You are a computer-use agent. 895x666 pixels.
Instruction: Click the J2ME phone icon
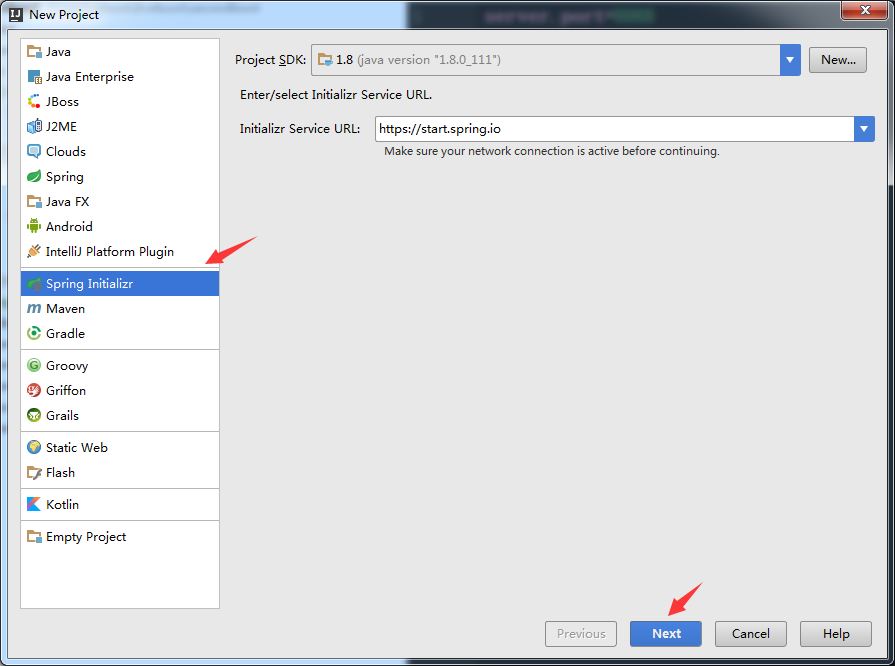point(34,127)
